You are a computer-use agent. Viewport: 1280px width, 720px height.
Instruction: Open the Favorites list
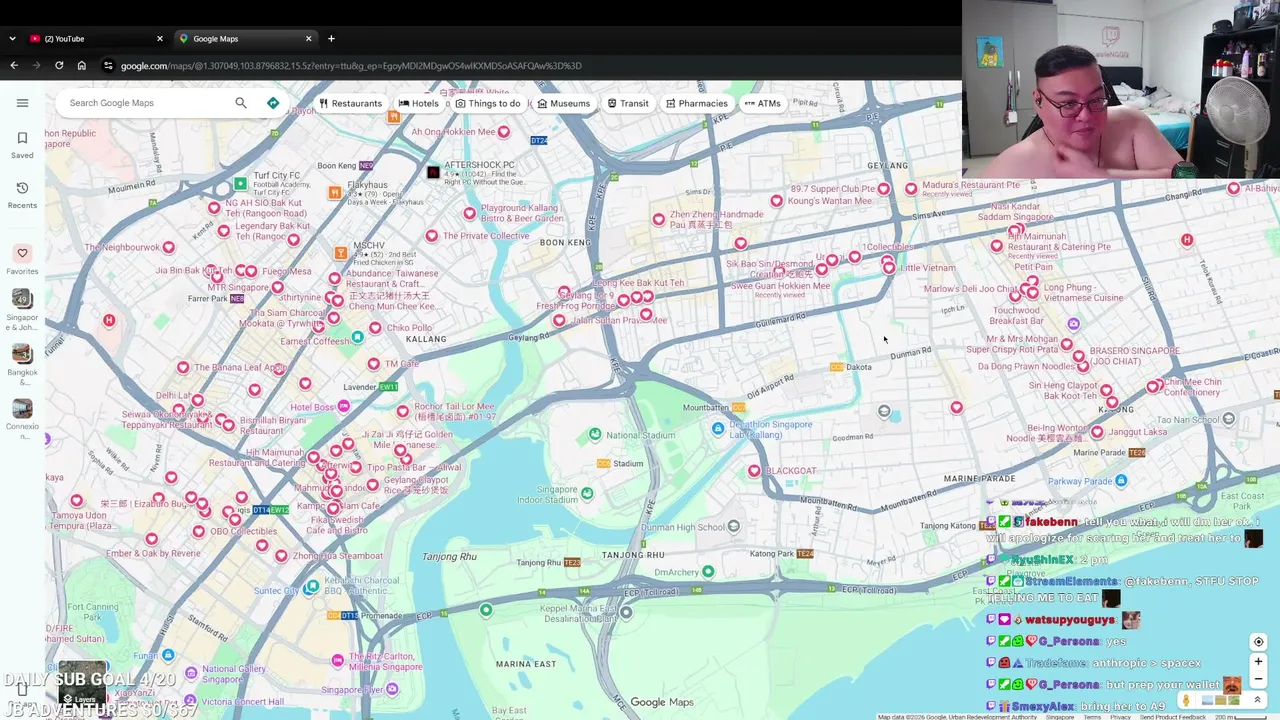[x=22, y=259]
